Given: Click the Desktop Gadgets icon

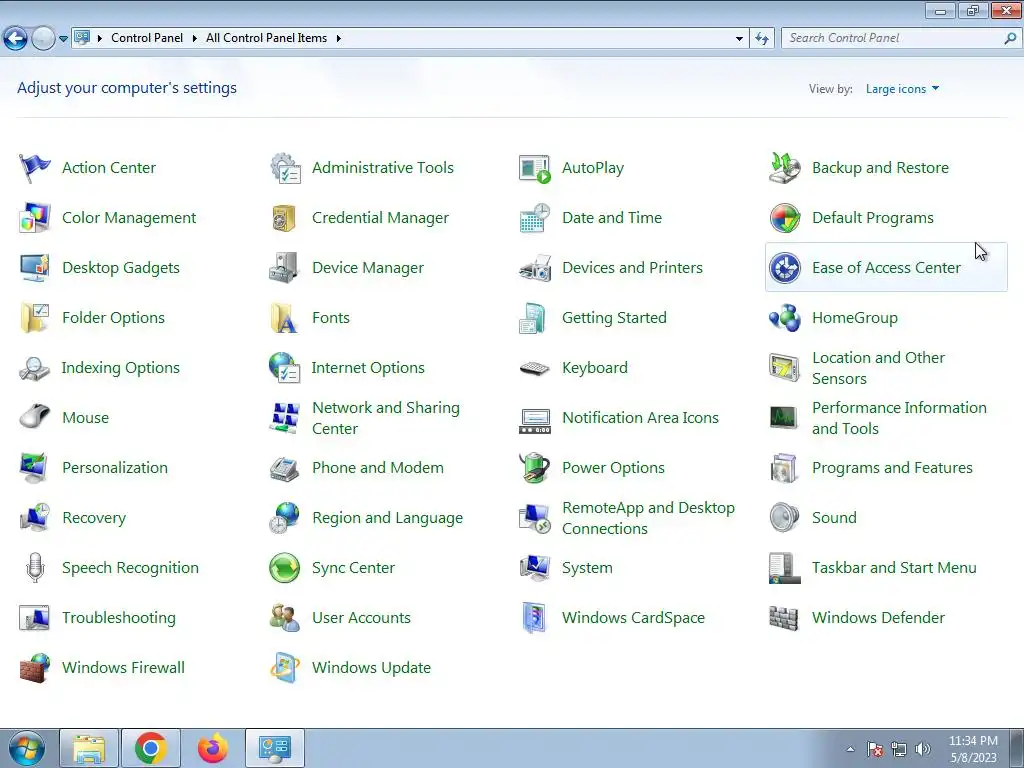Looking at the screenshot, I should (x=34, y=268).
